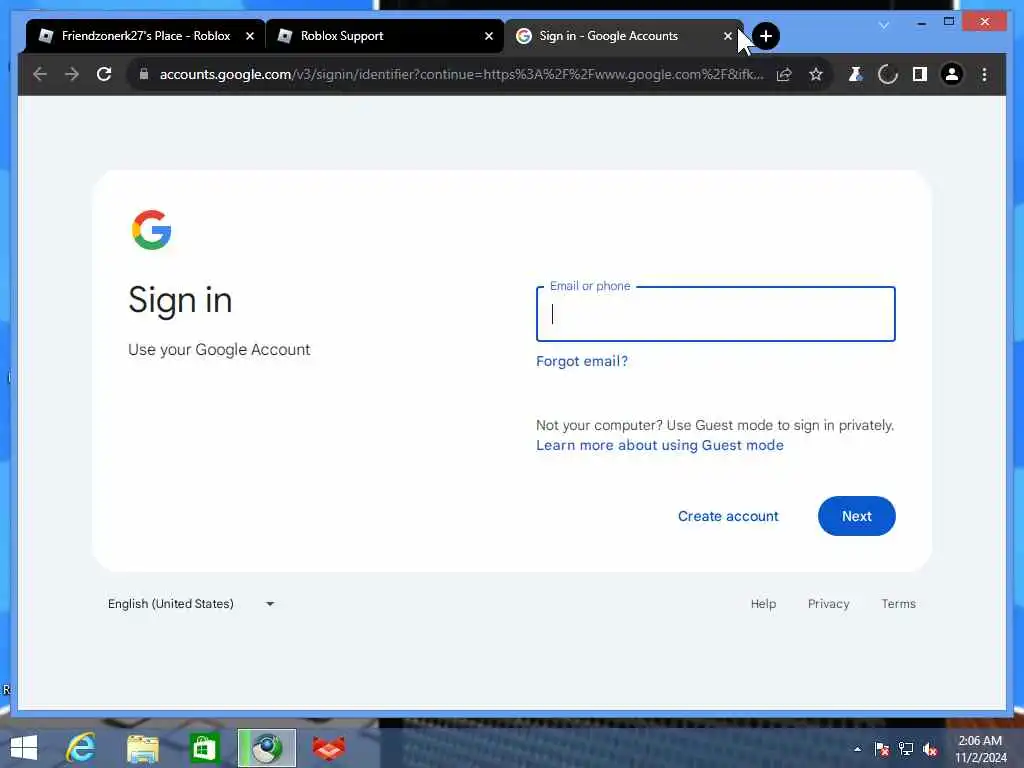Bookmark this page with the star icon
The height and width of the screenshot is (768, 1024).
click(x=816, y=74)
